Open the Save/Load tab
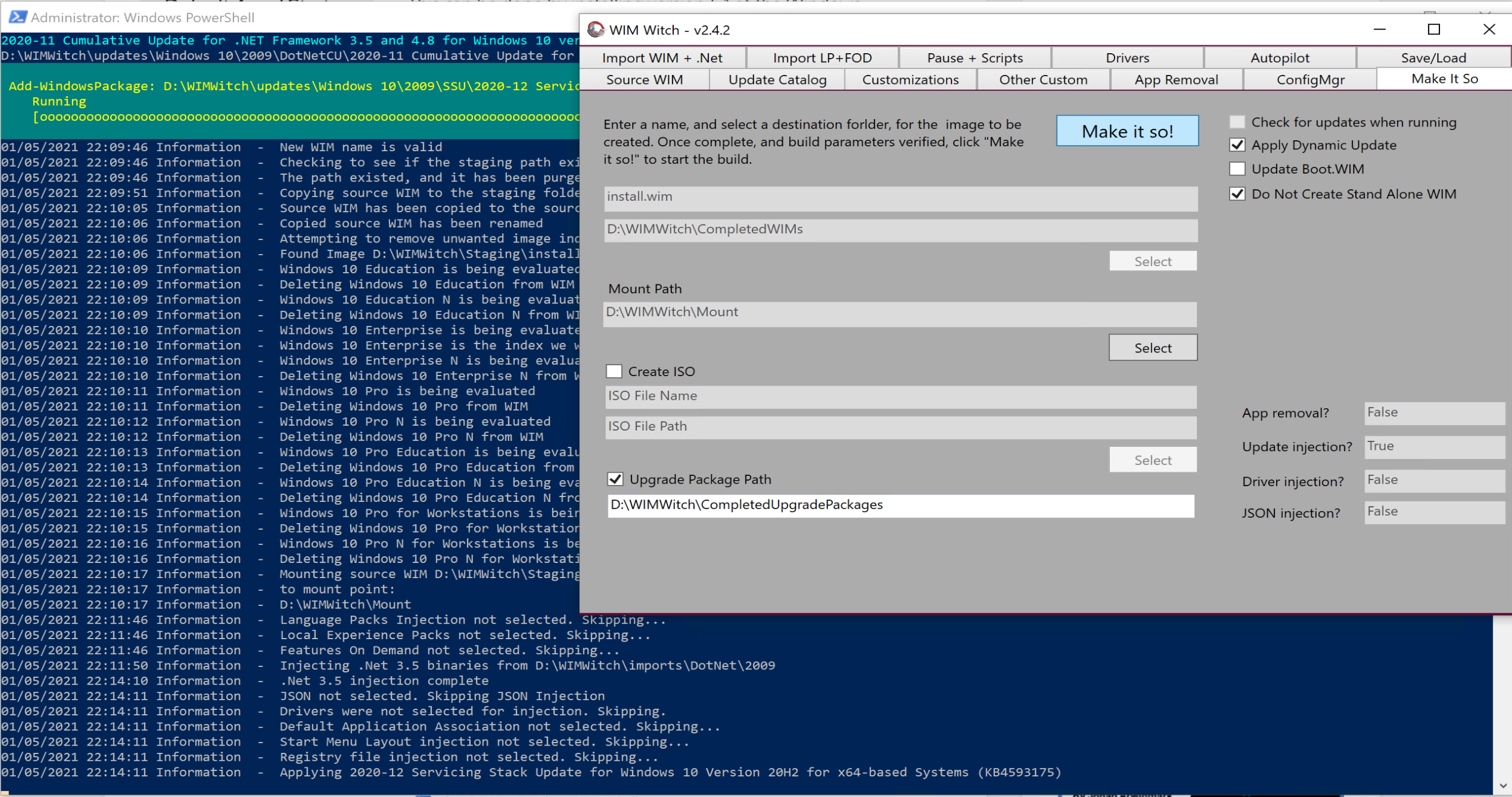This screenshot has height=797, width=1512. (x=1433, y=58)
